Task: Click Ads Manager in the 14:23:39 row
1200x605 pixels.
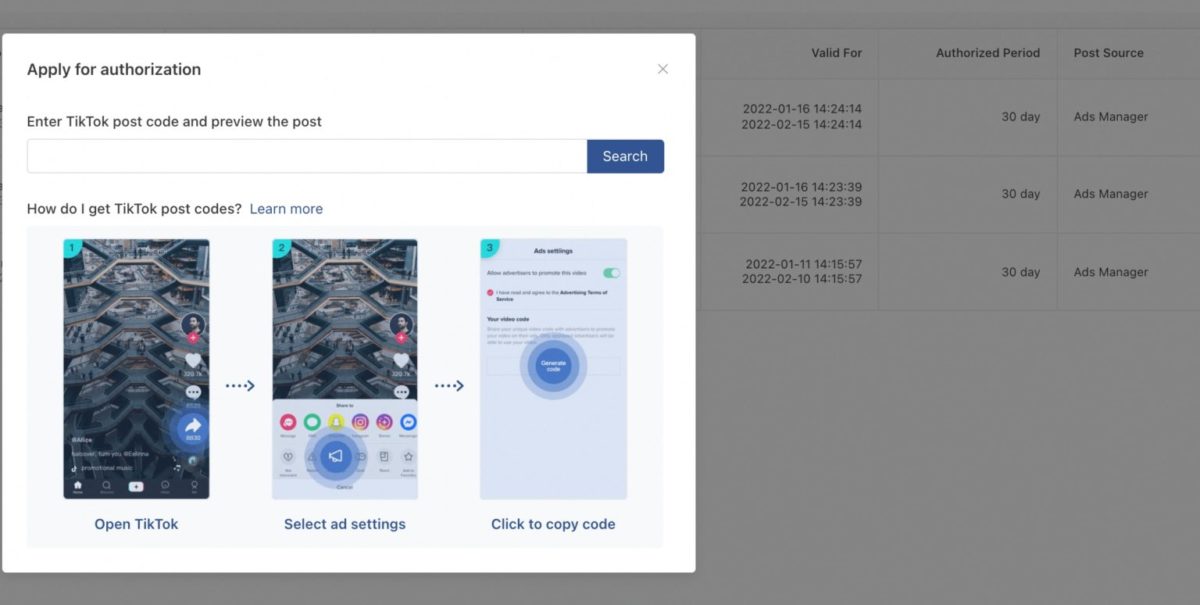Action: [1111, 194]
